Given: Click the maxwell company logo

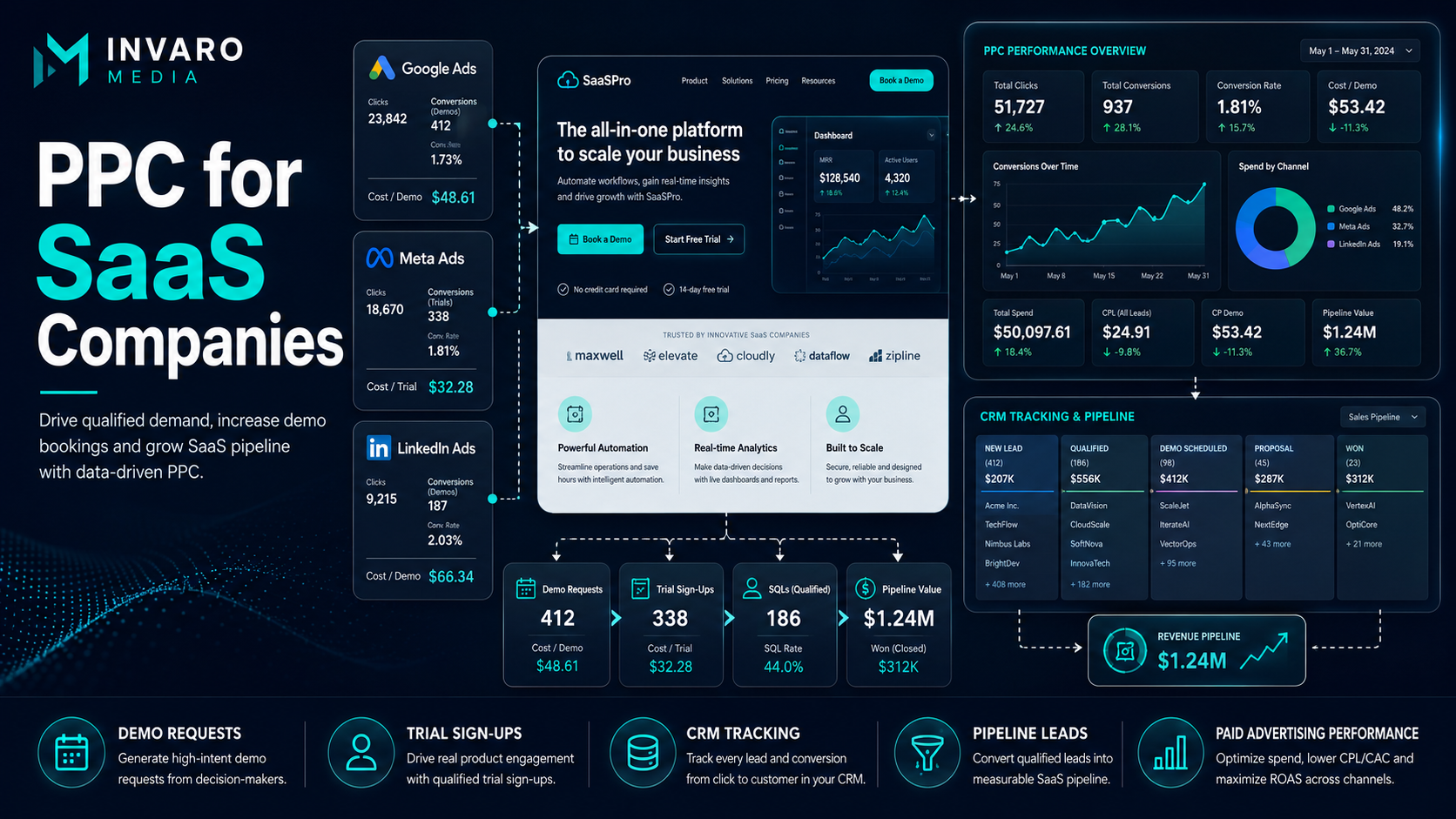Looking at the screenshot, I should (595, 356).
